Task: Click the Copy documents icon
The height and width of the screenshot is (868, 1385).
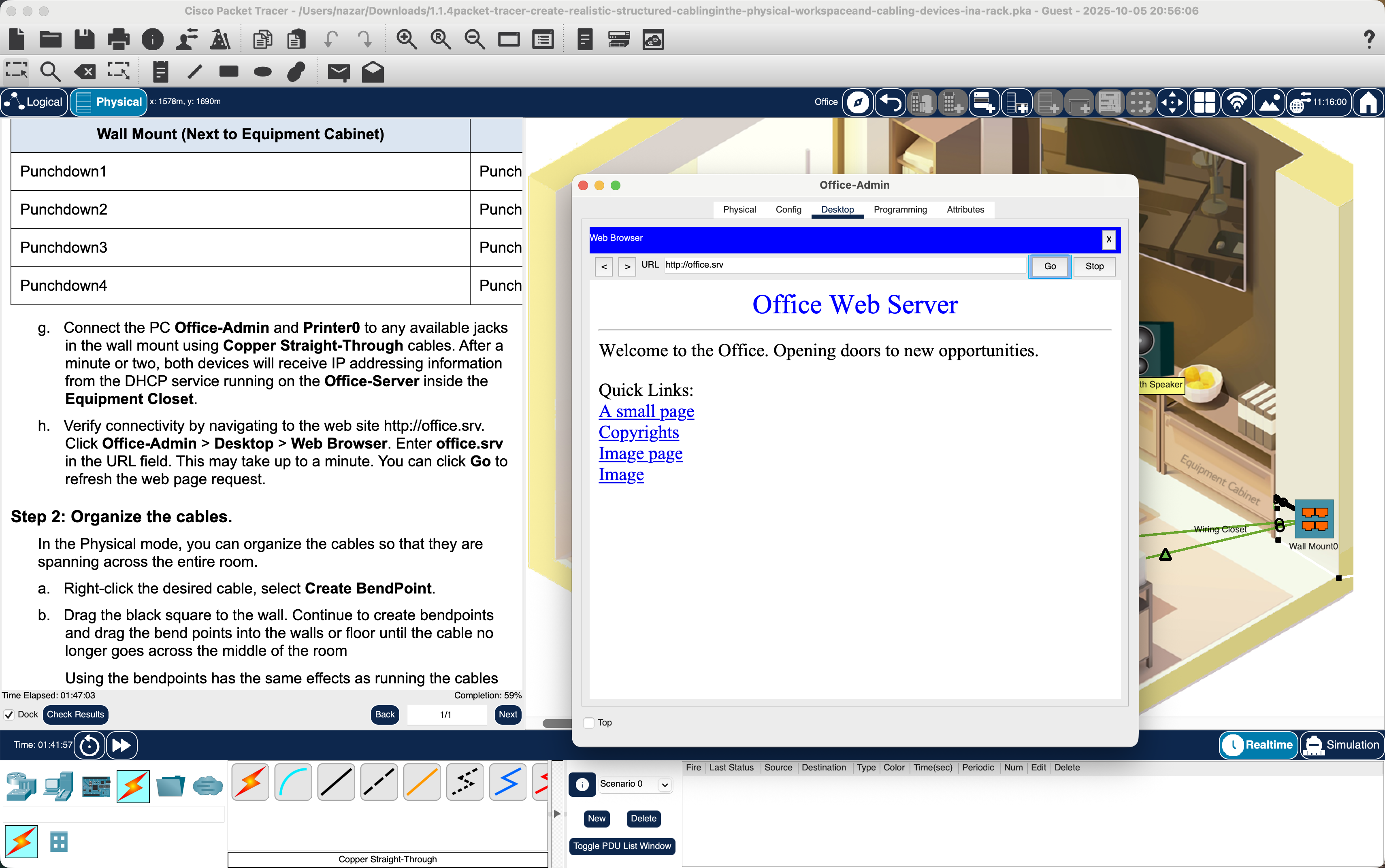Action: click(262, 39)
